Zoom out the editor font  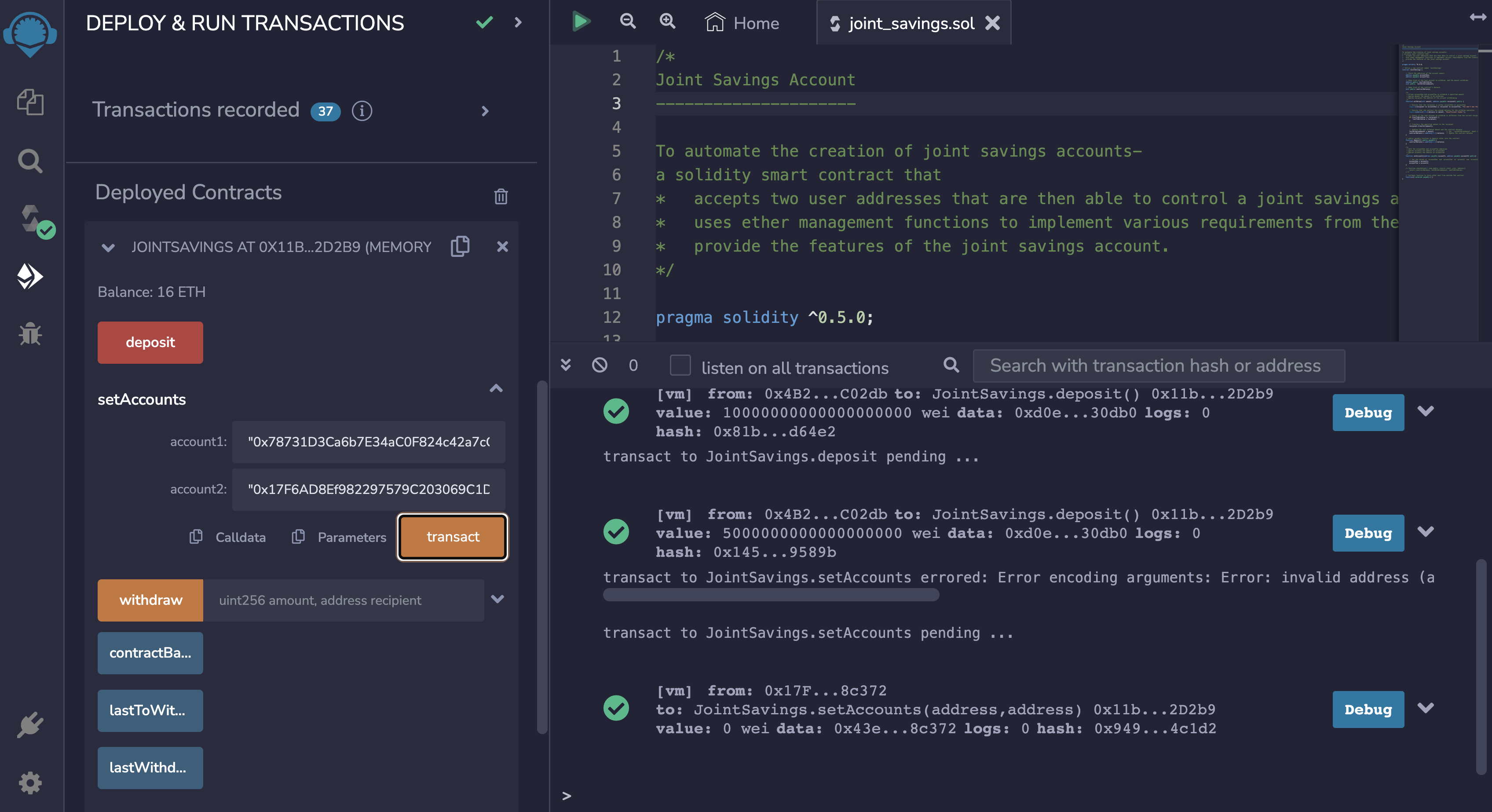(628, 22)
